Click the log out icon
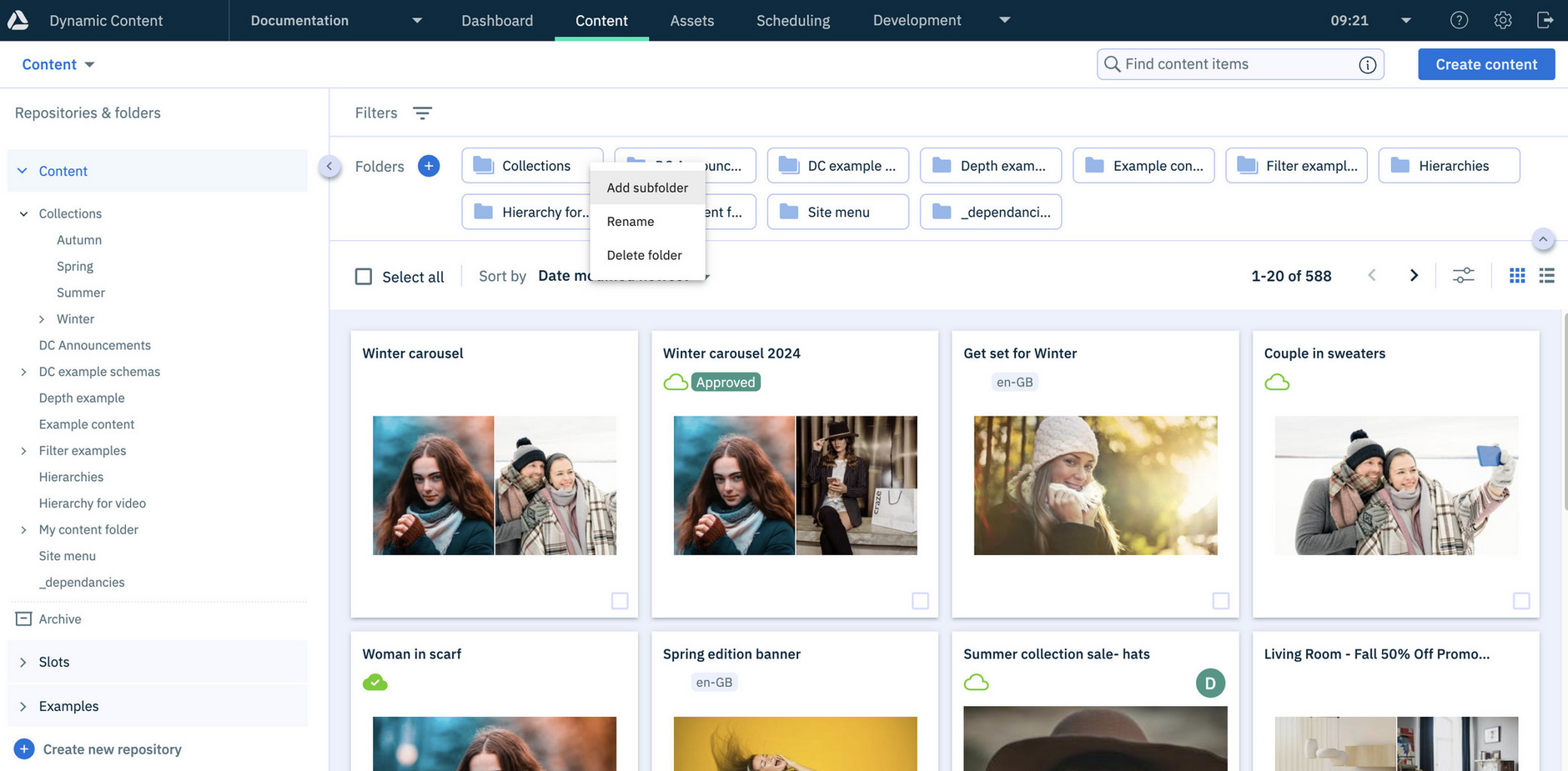 (x=1545, y=20)
